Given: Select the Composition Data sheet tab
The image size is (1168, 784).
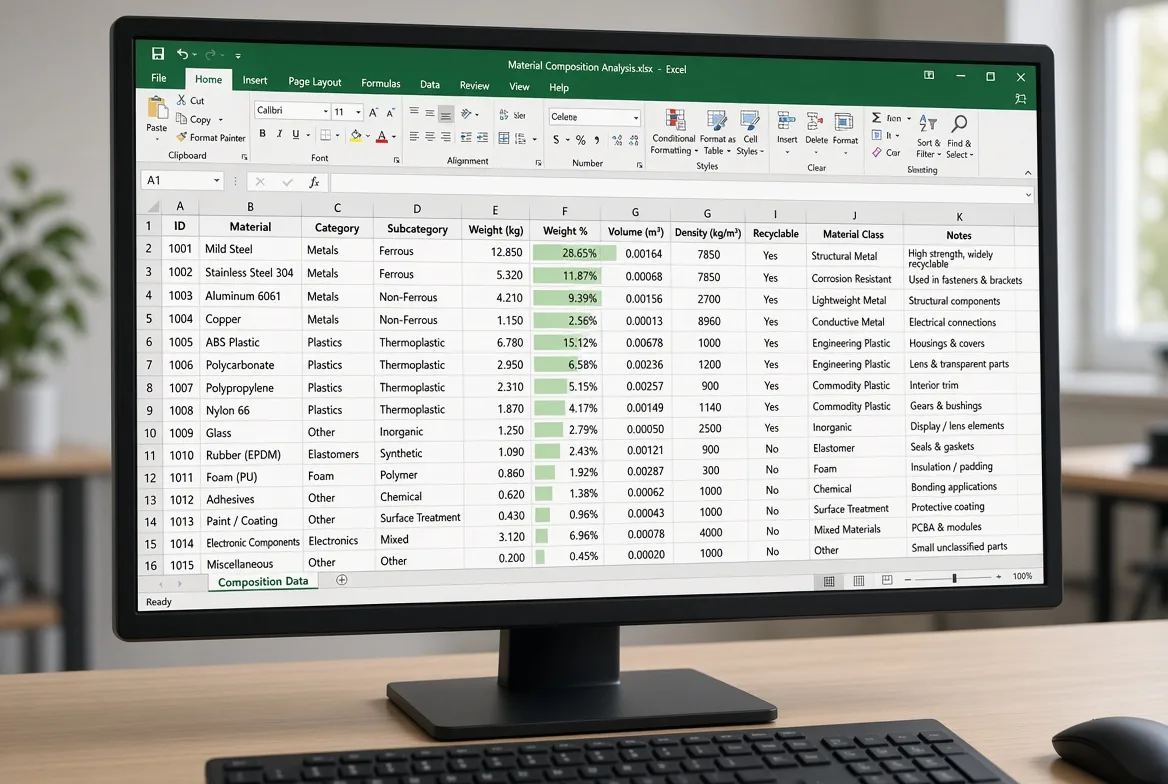Looking at the screenshot, I should [x=263, y=582].
